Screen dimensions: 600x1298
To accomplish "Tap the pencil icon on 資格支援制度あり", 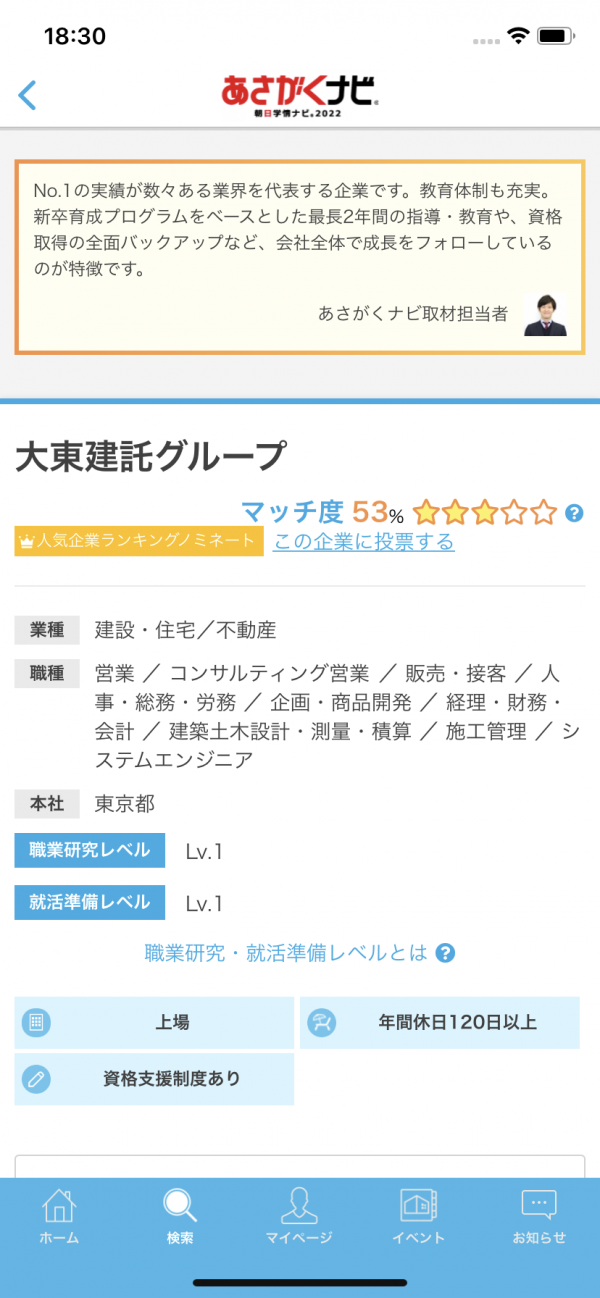I will pyautogui.click(x=36, y=1079).
